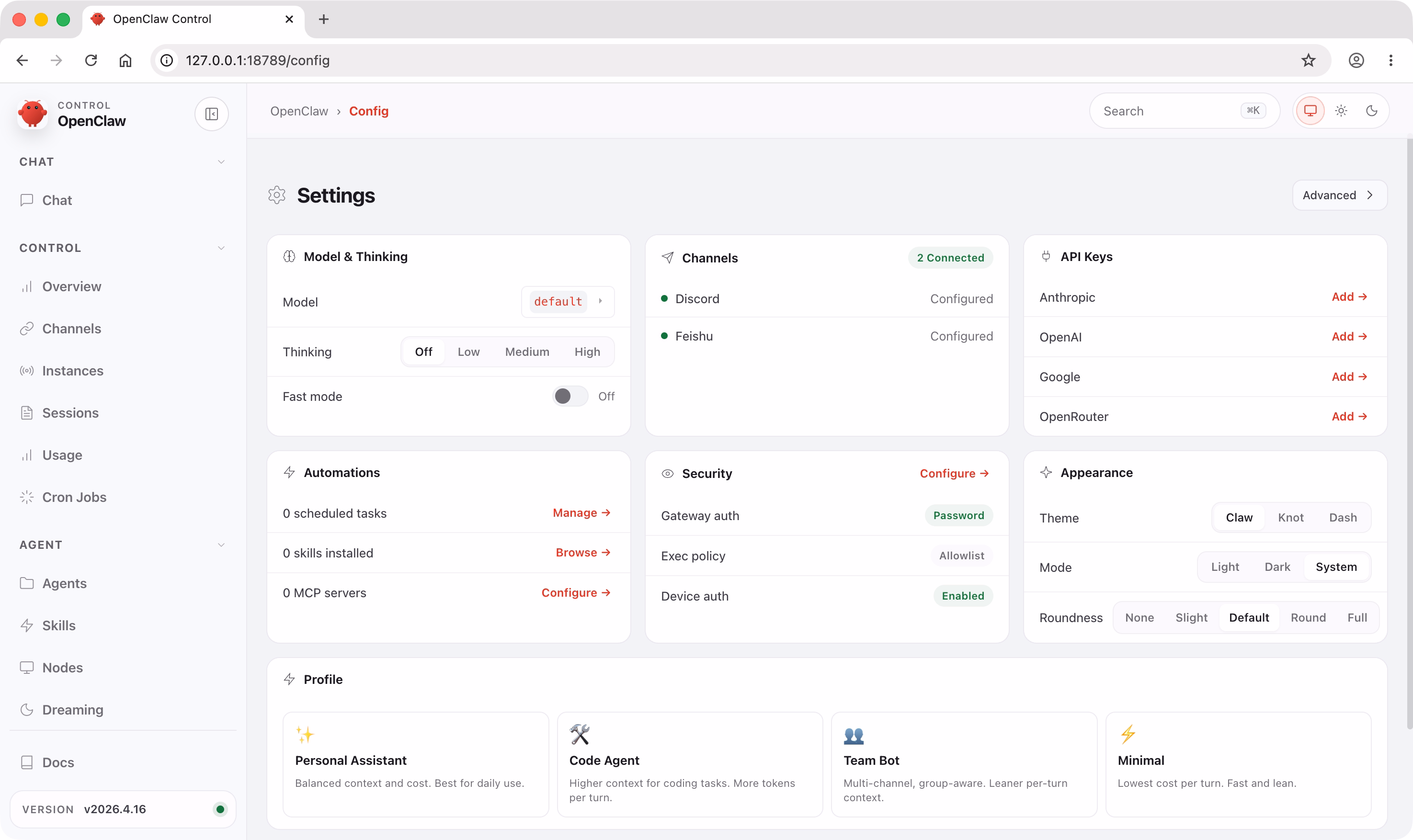Toggle the Fast mode switch
Image resolution: width=1413 pixels, height=840 pixels.
(x=570, y=396)
